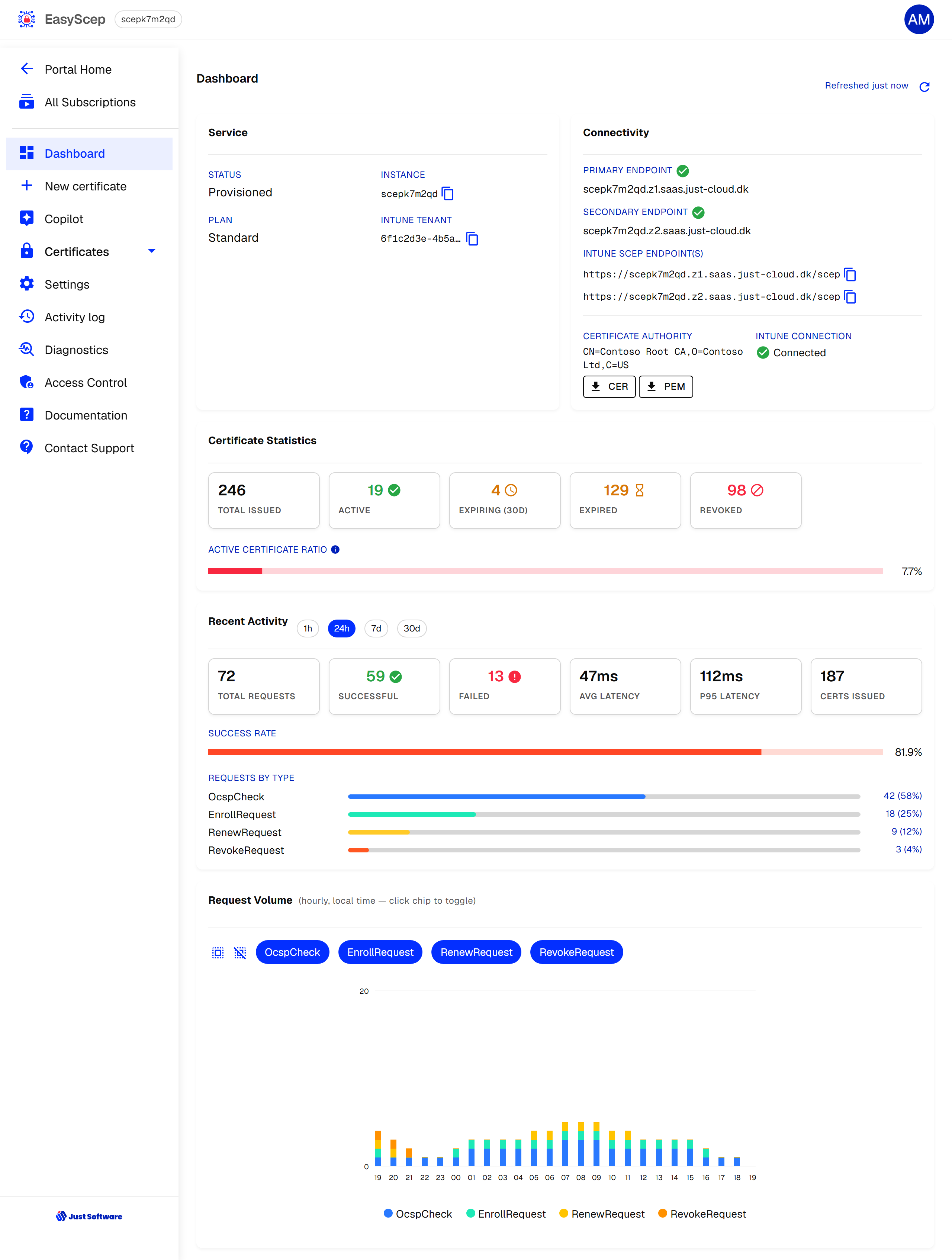This screenshot has height=1260, width=952.
Task: Open the AM user avatar menu
Action: click(x=919, y=19)
